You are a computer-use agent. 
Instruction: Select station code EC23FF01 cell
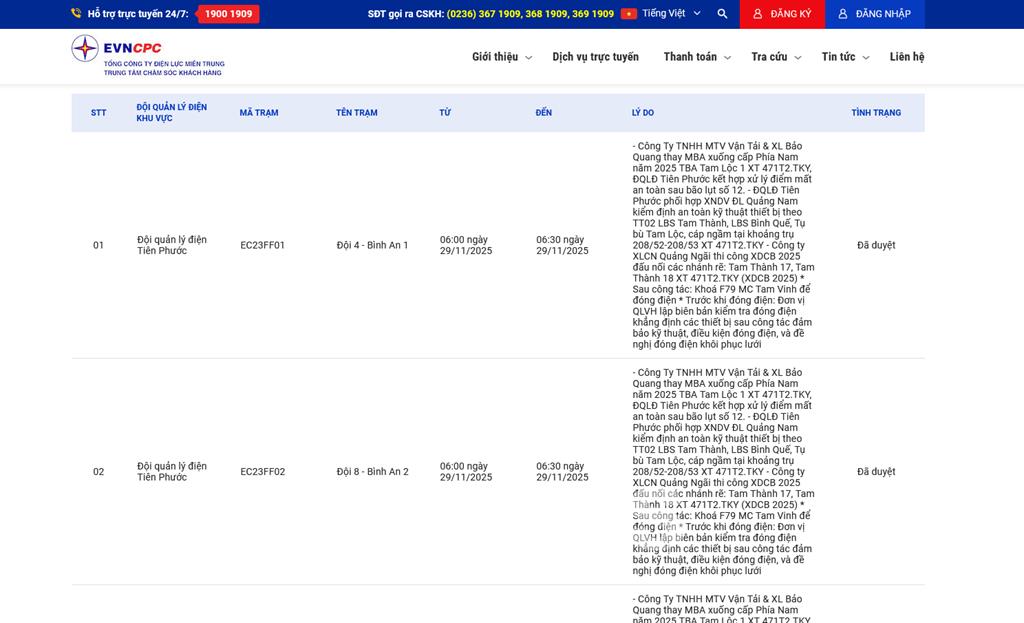(x=262, y=245)
